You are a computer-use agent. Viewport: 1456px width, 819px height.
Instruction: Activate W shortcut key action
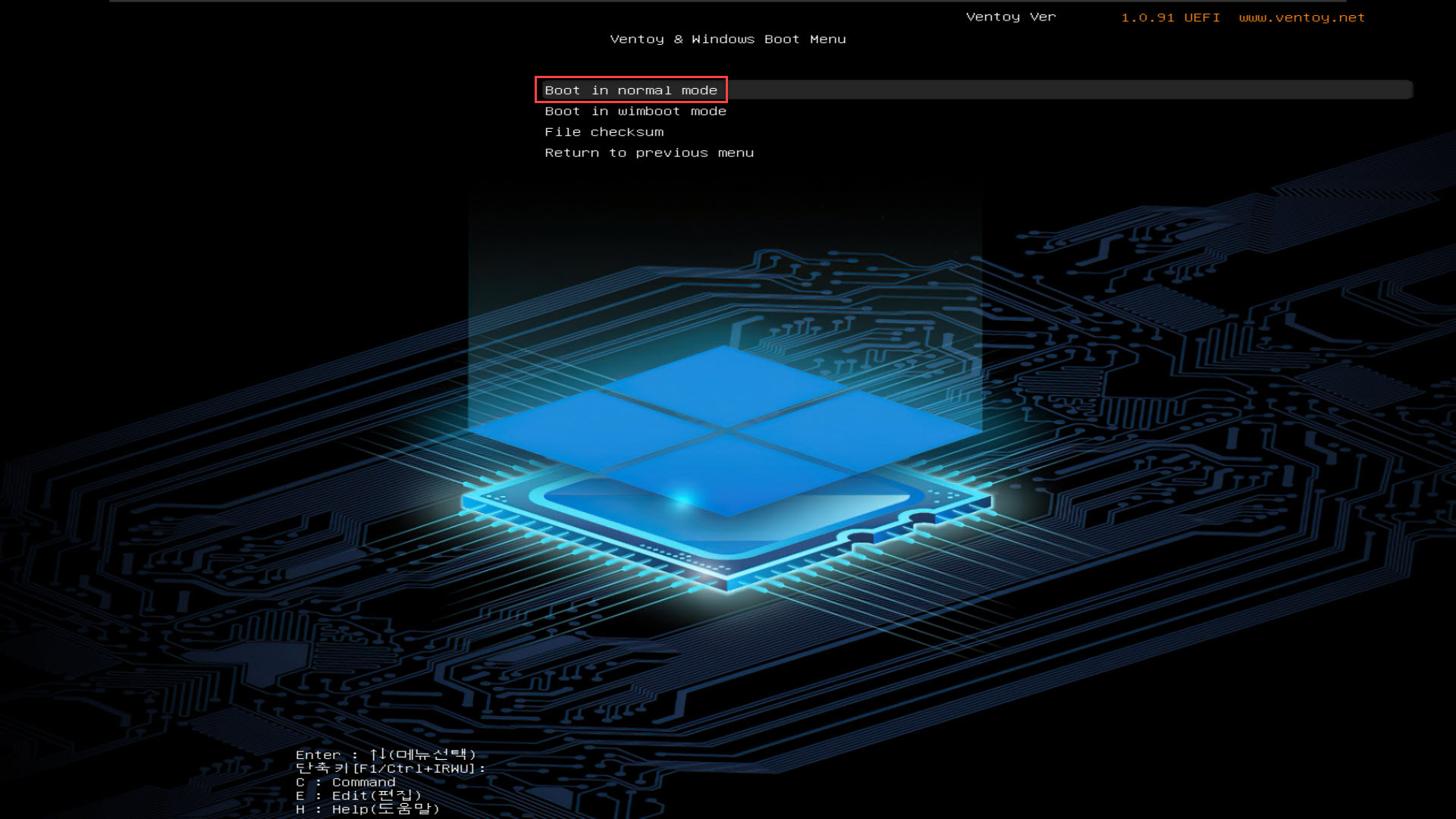pyautogui.click(x=636, y=110)
